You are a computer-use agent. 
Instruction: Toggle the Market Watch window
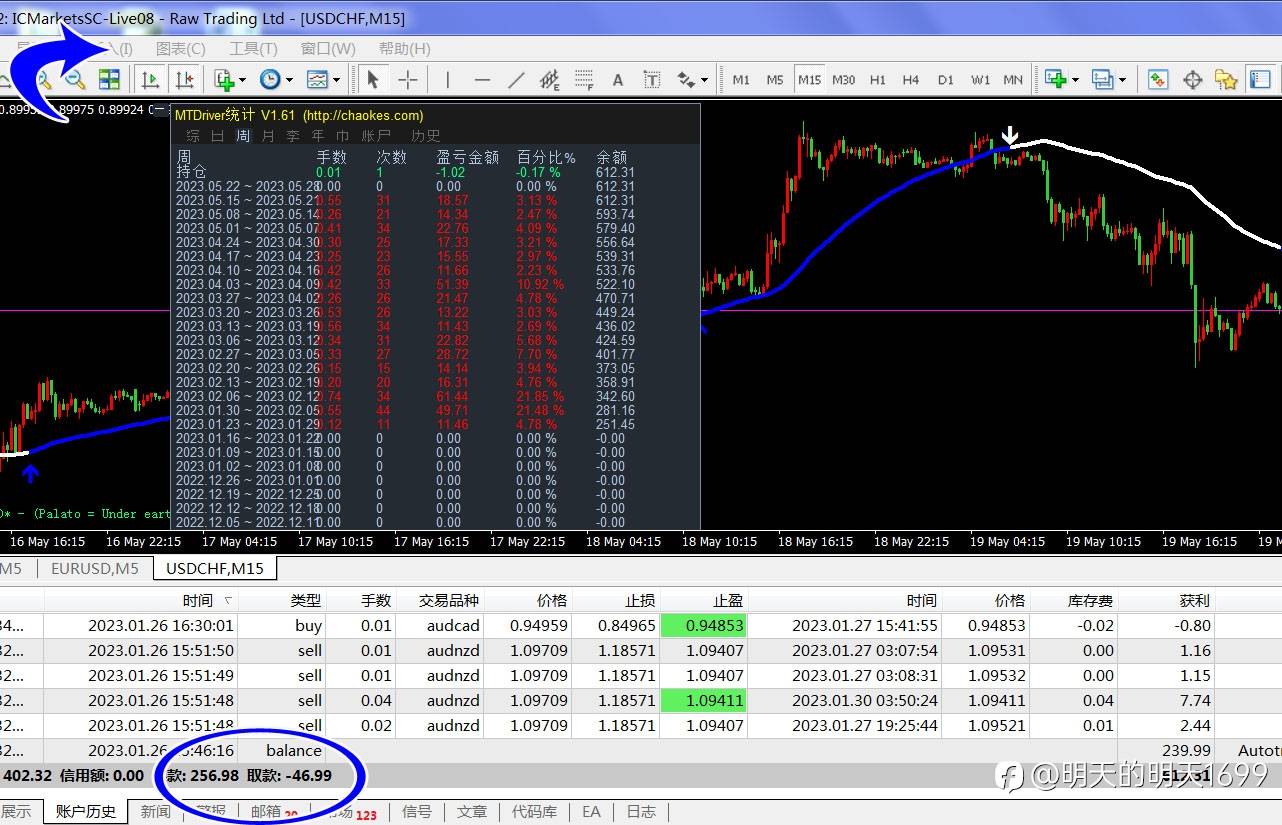coord(1158,80)
